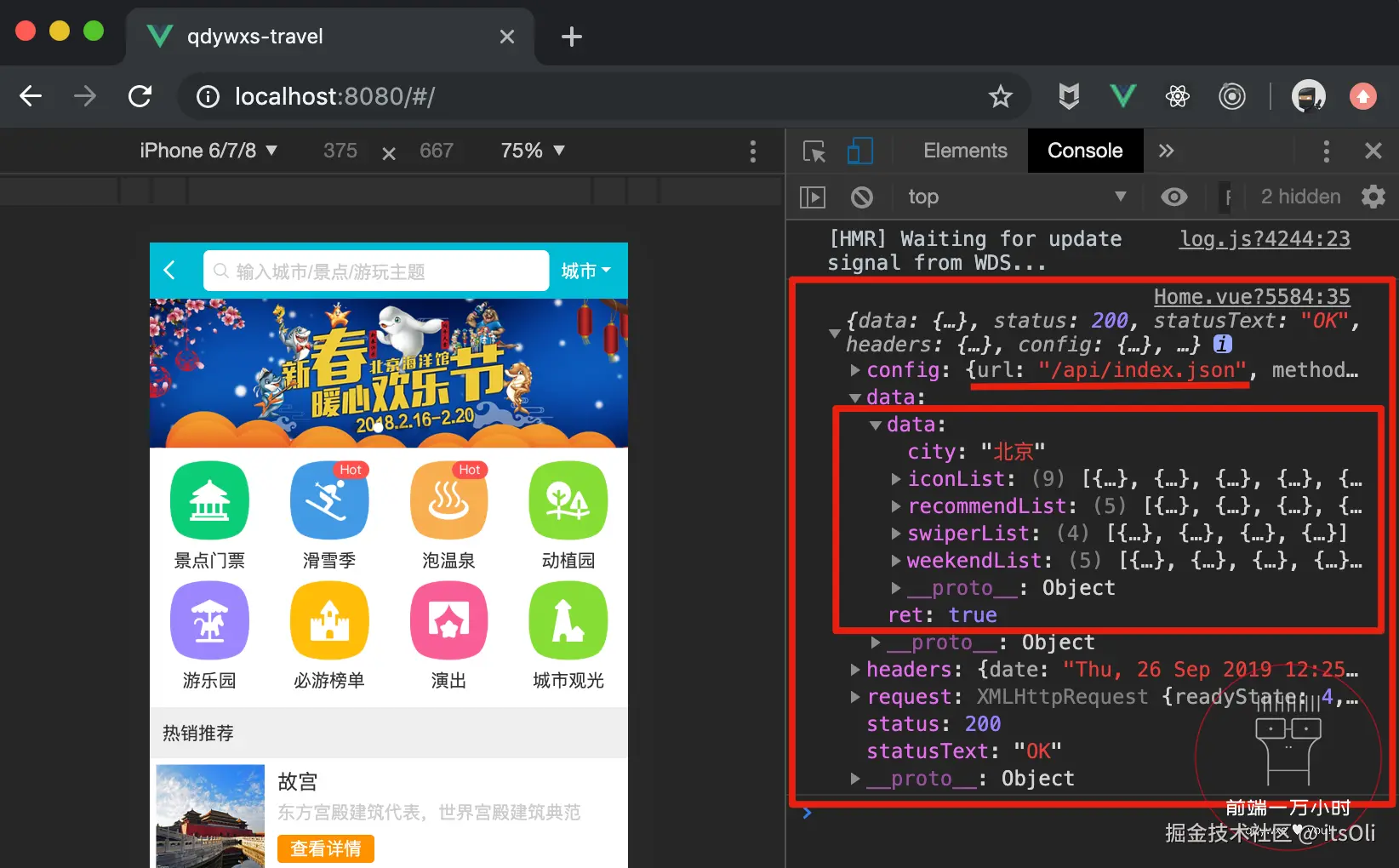Show the console sidebar

click(813, 197)
